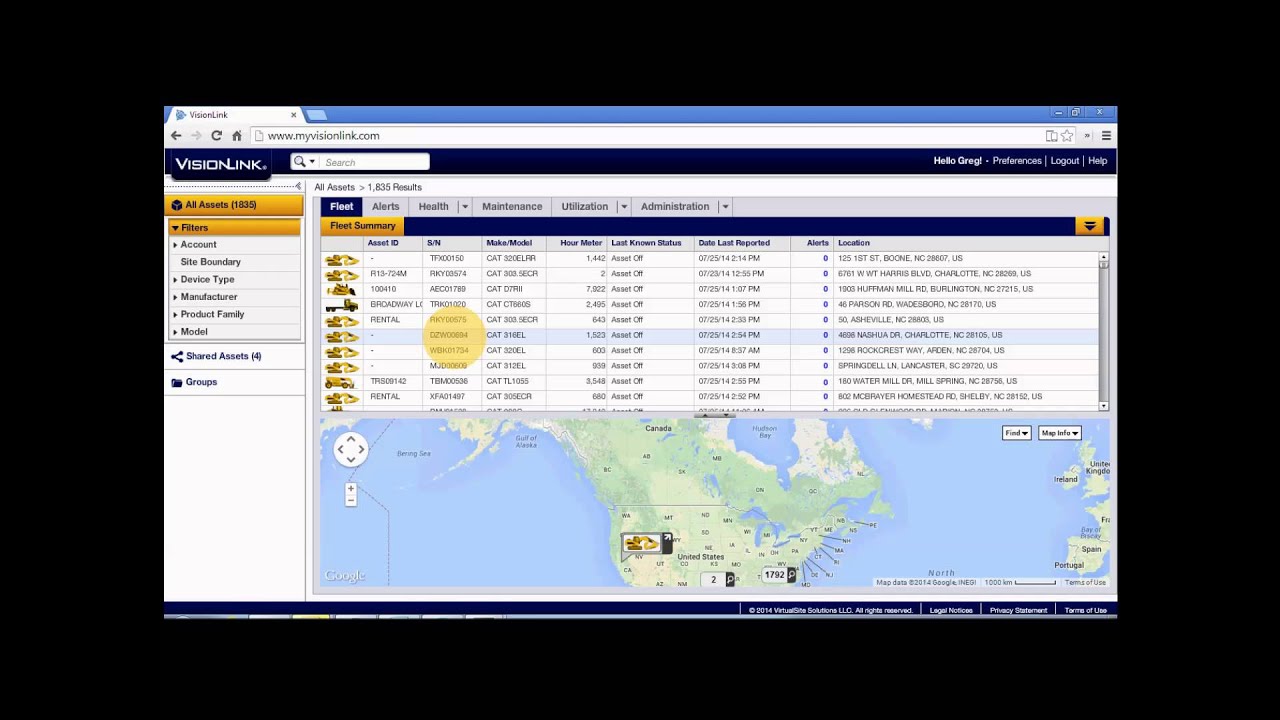
Task: Click location 1298 ROCKCREST WAY, ARDEN
Action: coord(921,351)
